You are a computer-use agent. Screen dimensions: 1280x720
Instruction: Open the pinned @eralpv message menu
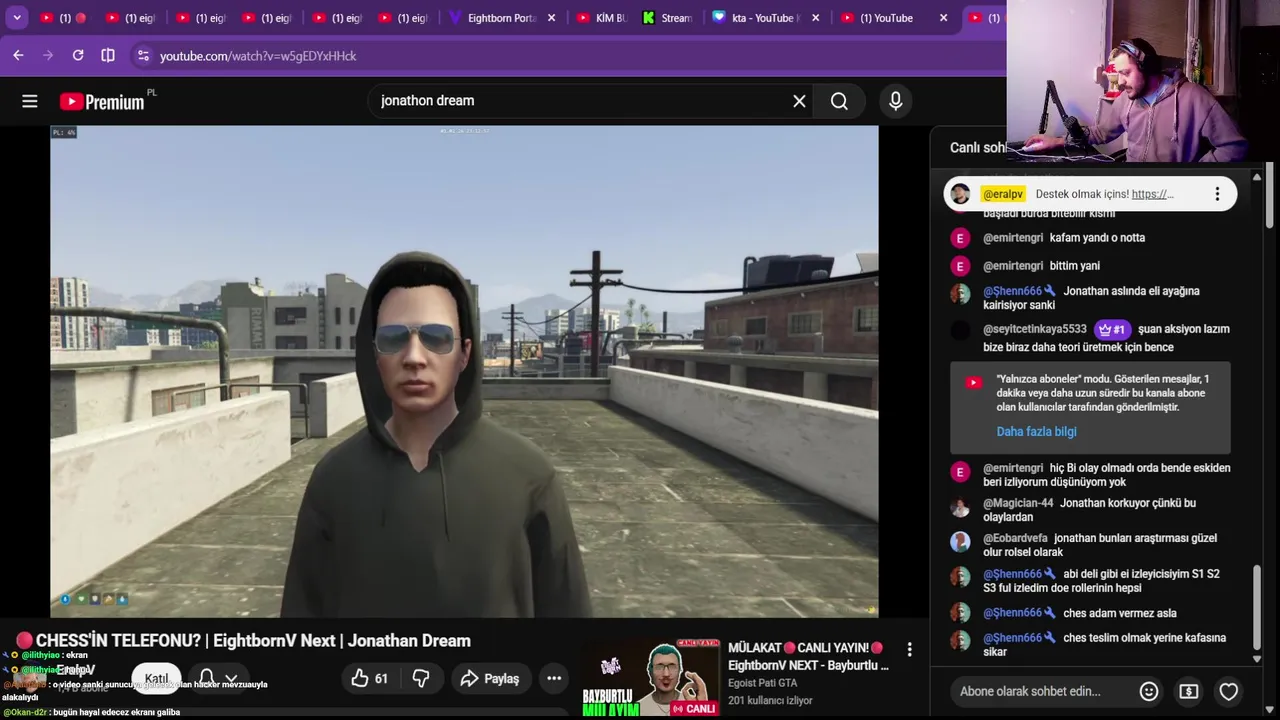[1217, 194]
